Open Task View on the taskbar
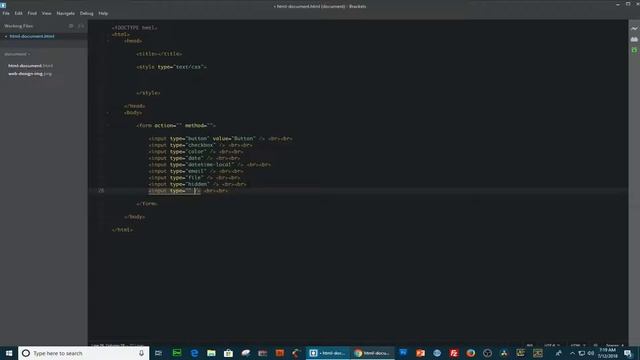The height and width of the screenshot is (360, 640). tap(158, 353)
